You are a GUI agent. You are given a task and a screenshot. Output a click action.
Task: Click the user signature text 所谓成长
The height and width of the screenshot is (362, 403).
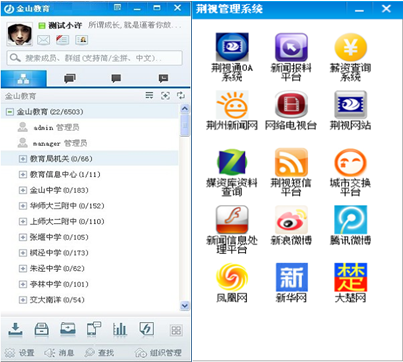click(x=135, y=25)
